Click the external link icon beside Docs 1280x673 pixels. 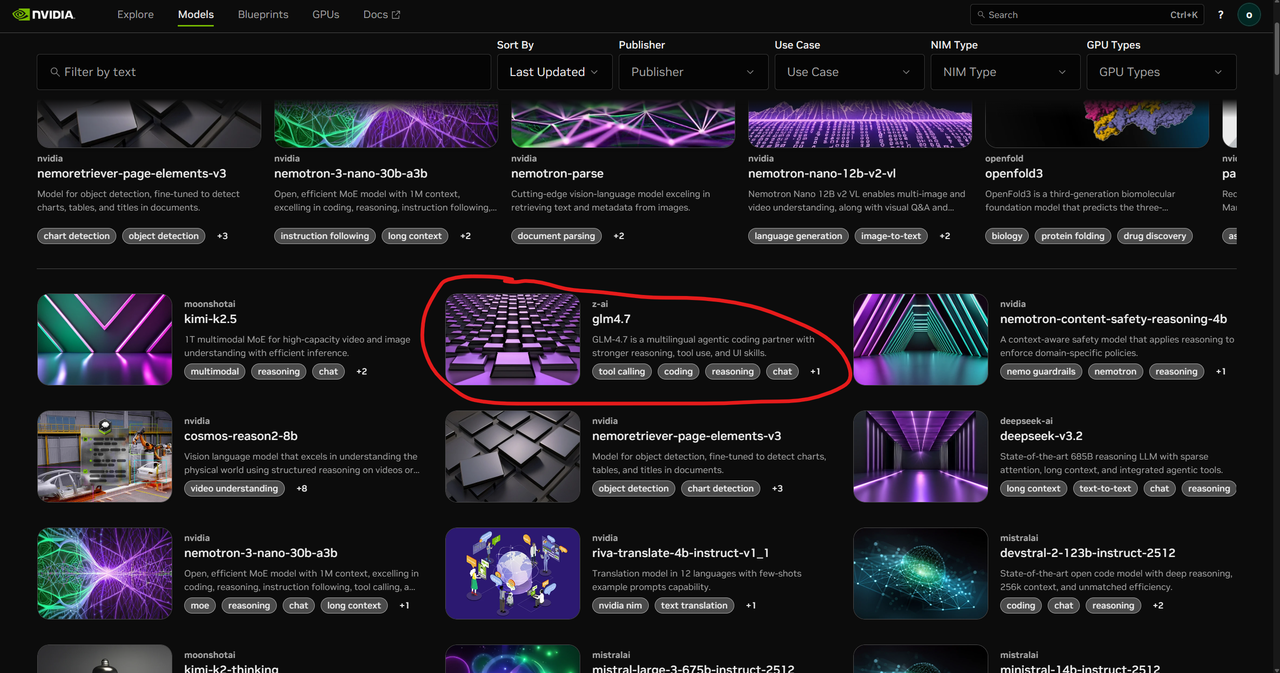click(396, 15)
